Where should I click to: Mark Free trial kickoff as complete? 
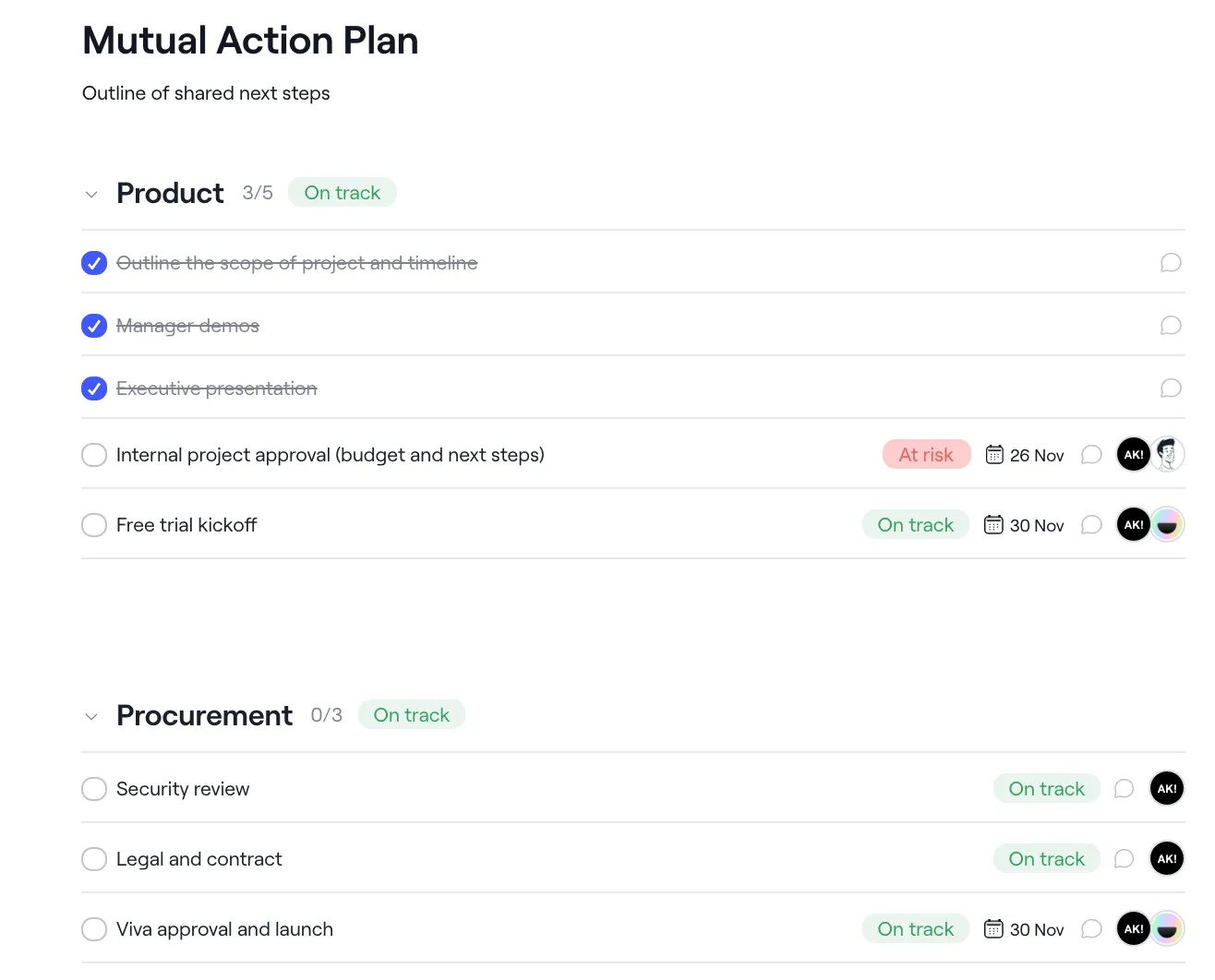(94, 525)
